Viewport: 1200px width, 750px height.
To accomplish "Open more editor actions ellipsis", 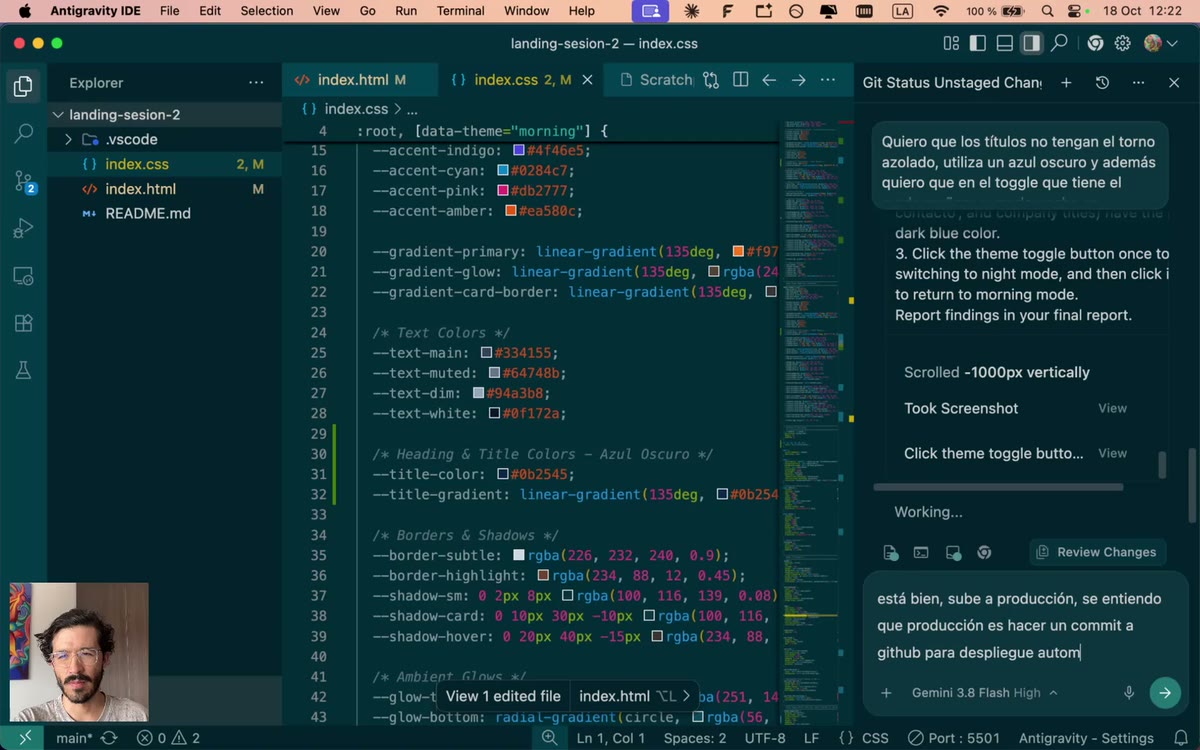I will click(x=828, y=80).
